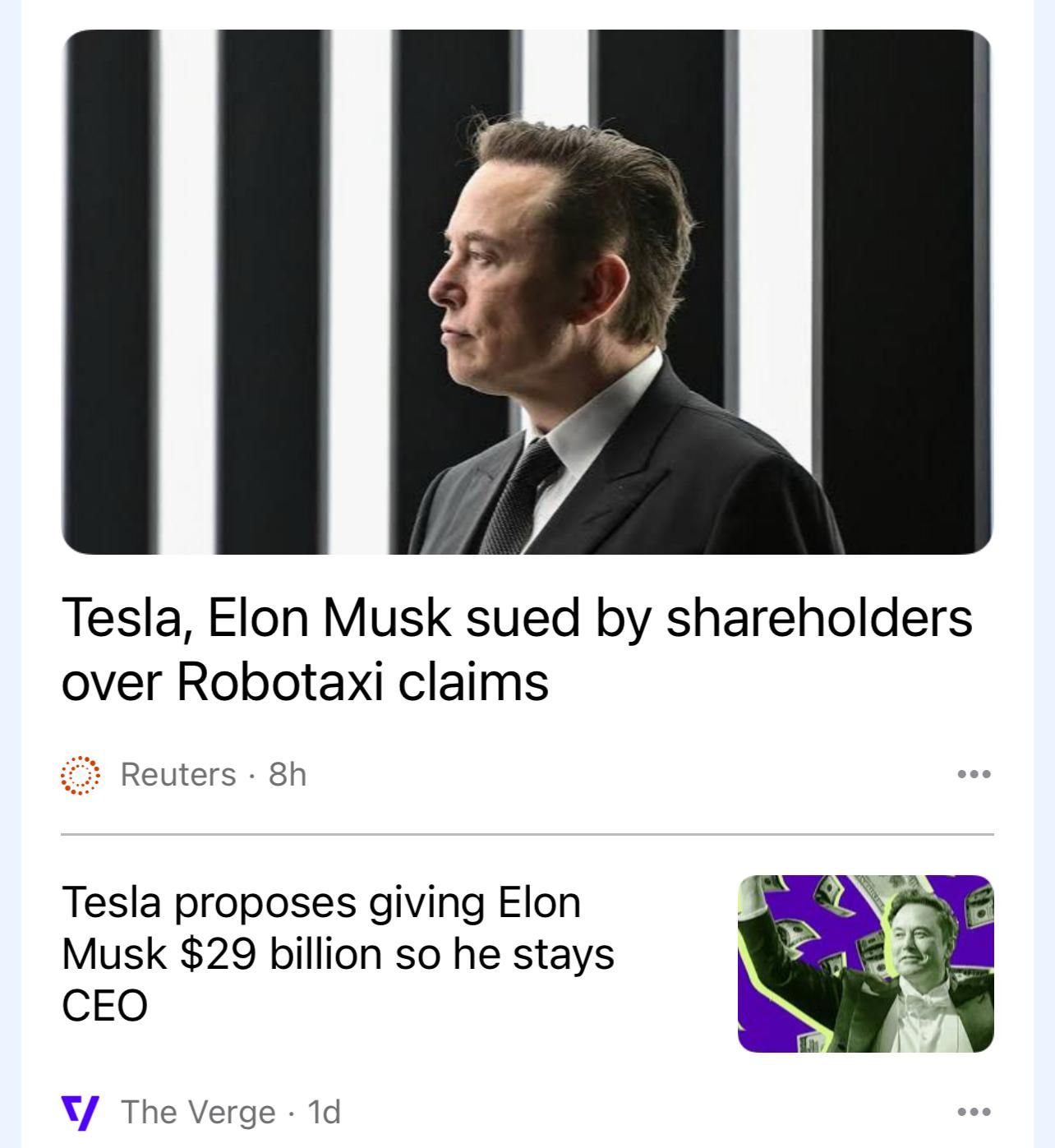1055x1148 pixels.
Task: Open the large Elon Musk profile photo
Action: 527,292
